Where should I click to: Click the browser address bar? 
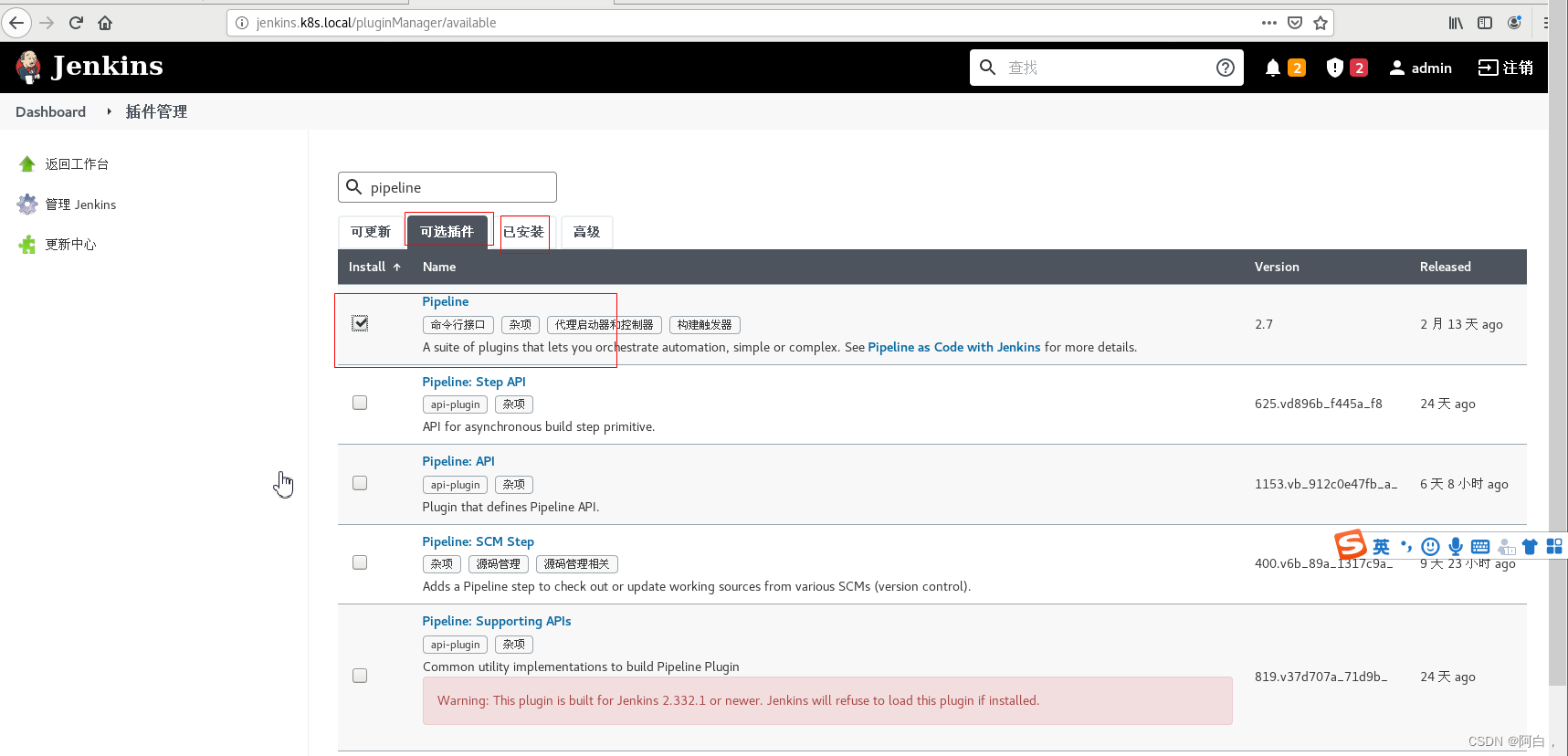[x=781, y=23]
